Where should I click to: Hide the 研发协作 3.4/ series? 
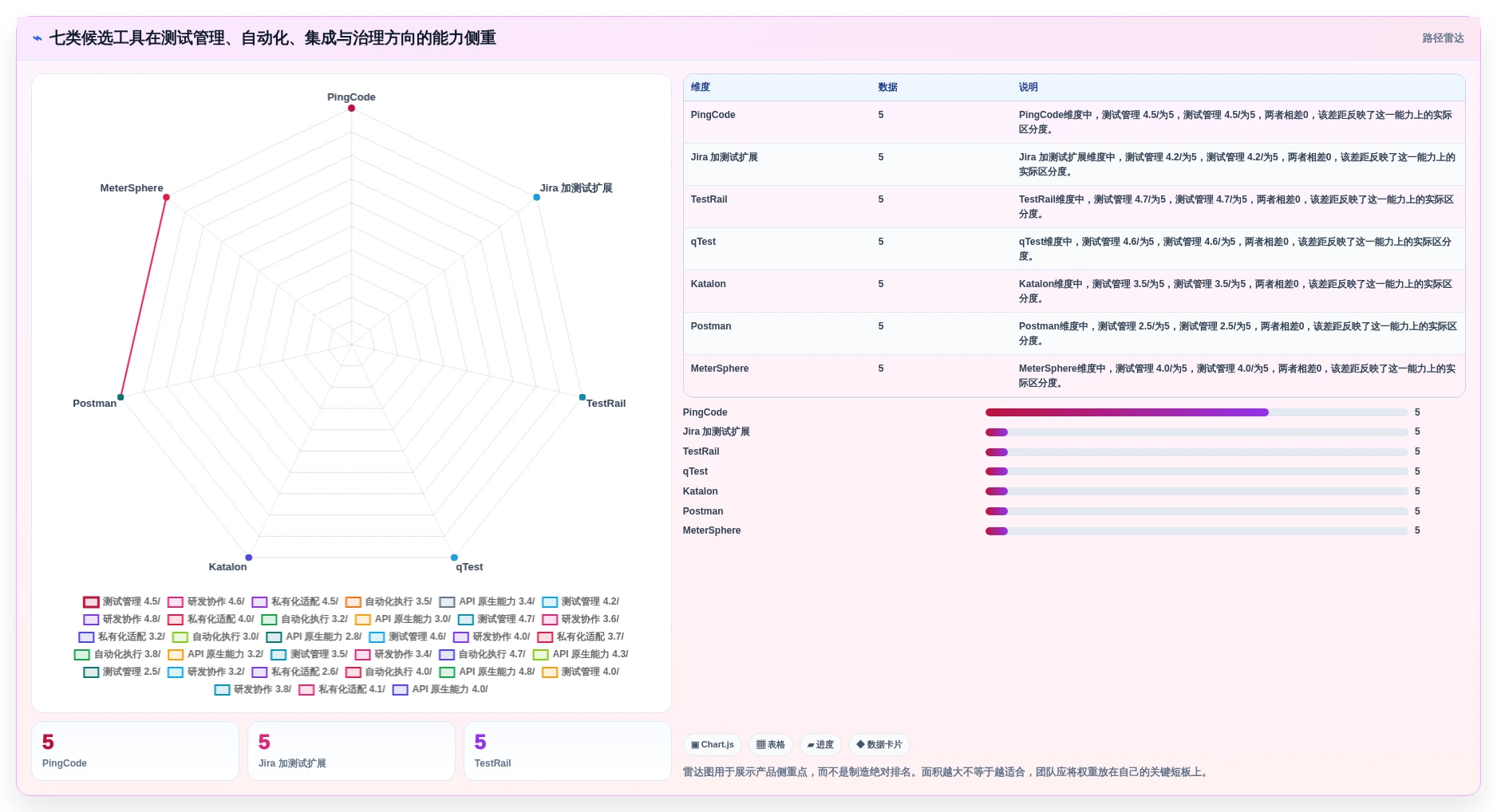point(393,655)
